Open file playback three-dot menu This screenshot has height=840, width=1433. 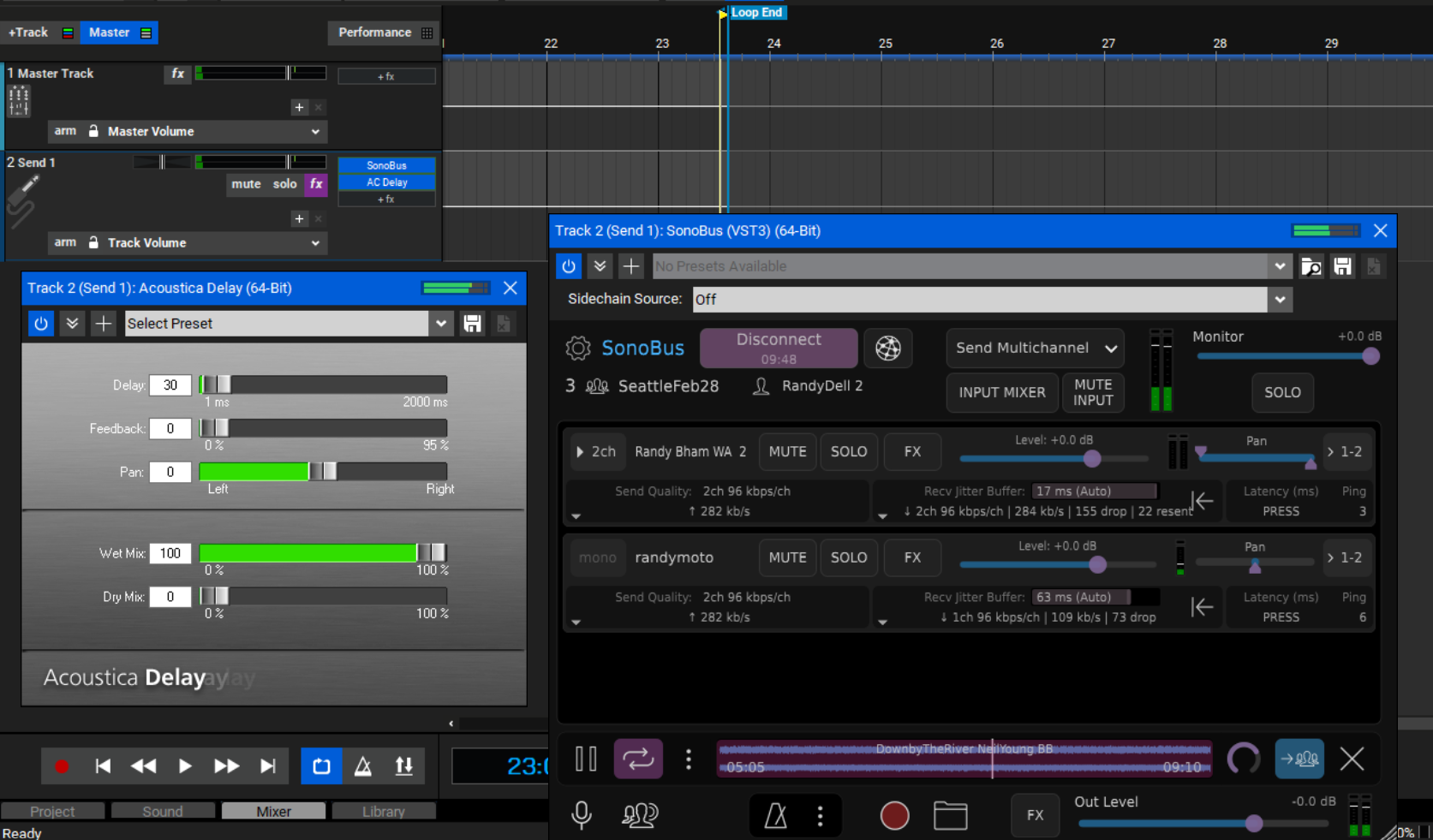click(689, 759)
